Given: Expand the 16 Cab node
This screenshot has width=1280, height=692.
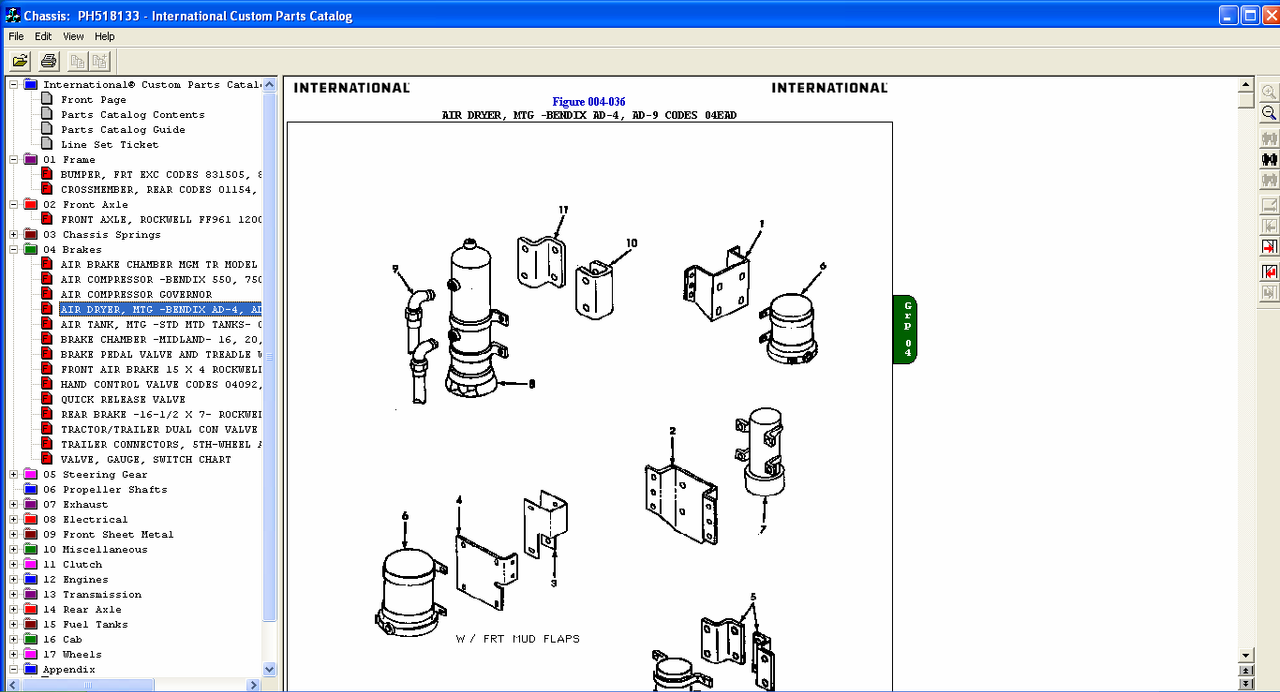Looking at the screenshot, I should pos(14,640).
